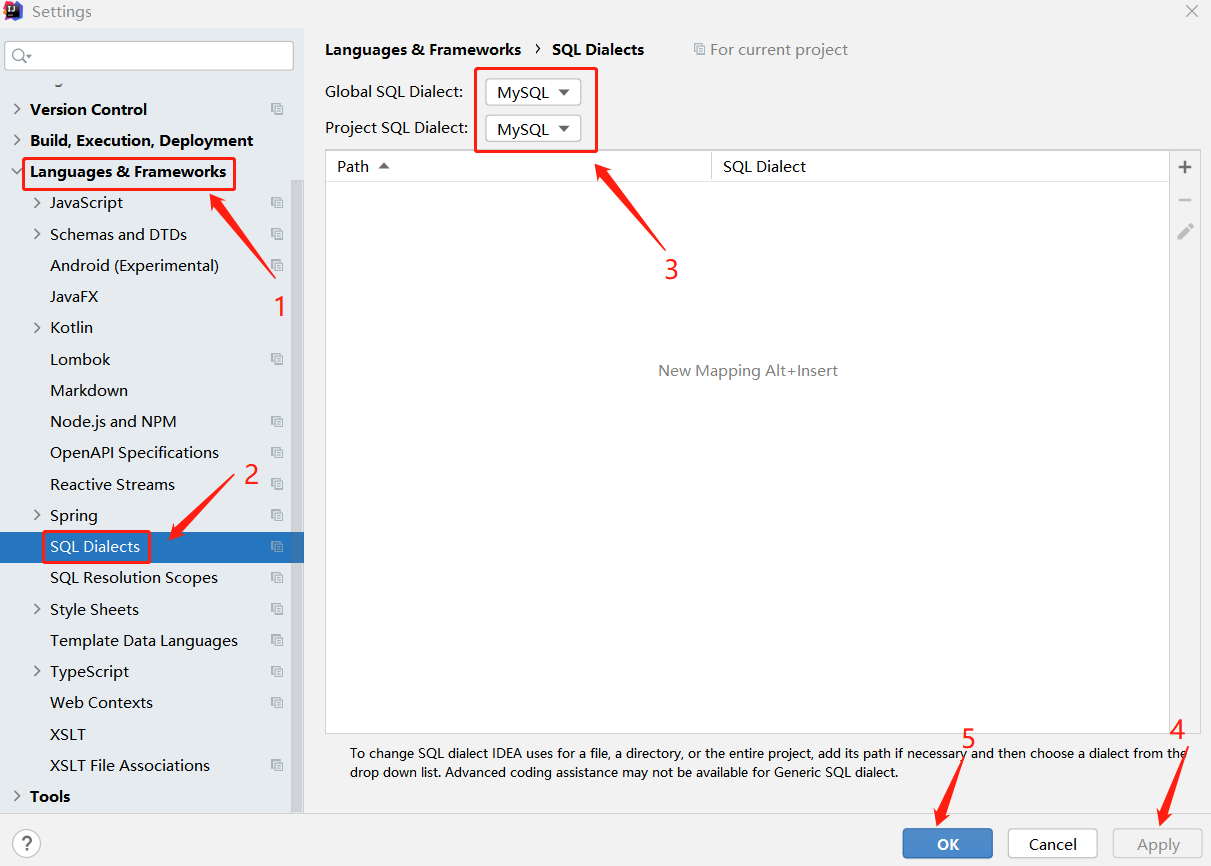Open the Markdown settings page
The image size is (1211, 866).
[x=89, y=391]
